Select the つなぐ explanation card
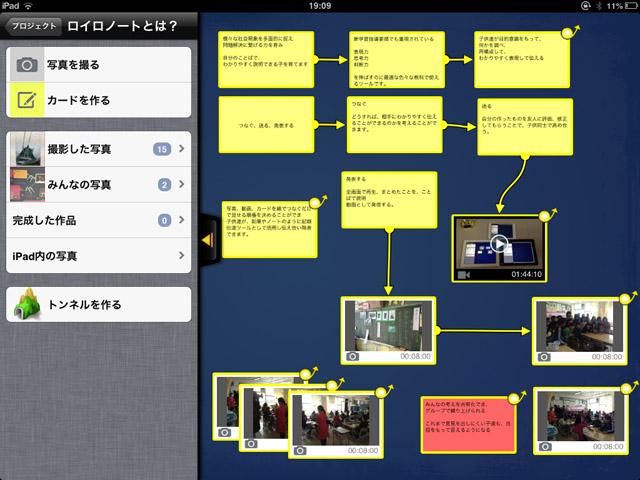The height and width of the screenshot is (480, 640). pos(395,125)
